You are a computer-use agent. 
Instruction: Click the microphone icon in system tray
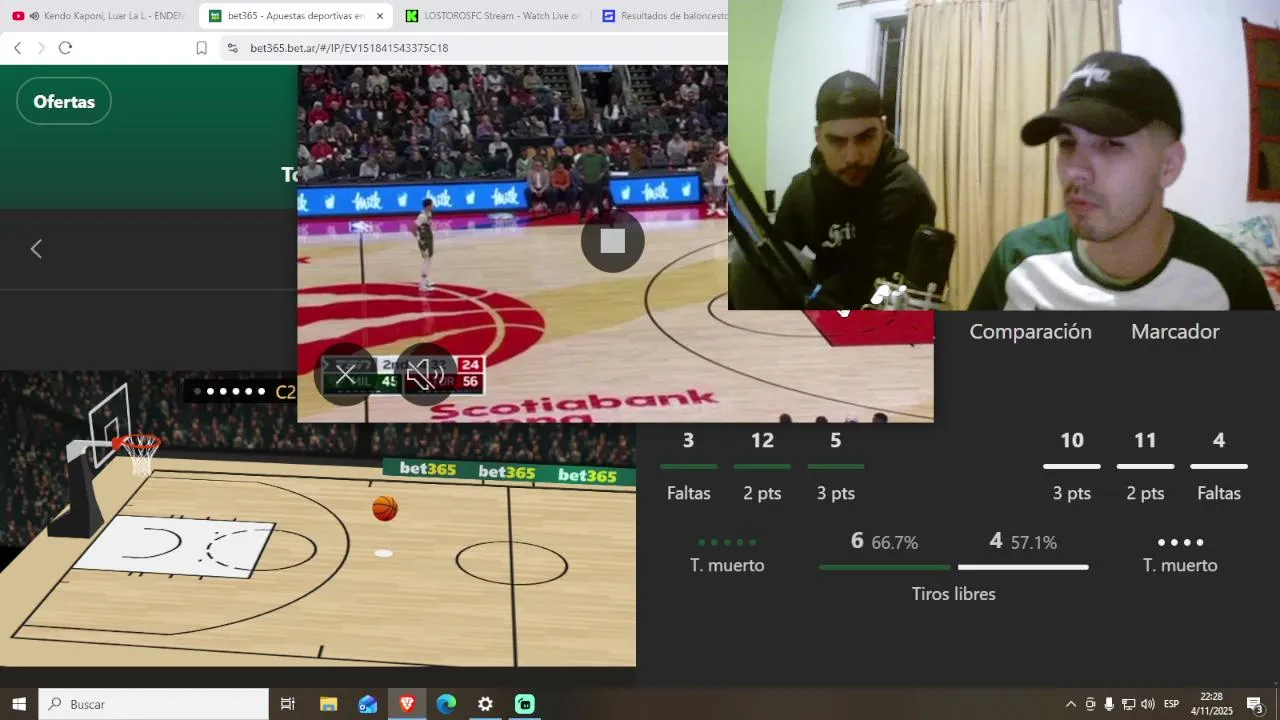click(x=1109, y=704)
